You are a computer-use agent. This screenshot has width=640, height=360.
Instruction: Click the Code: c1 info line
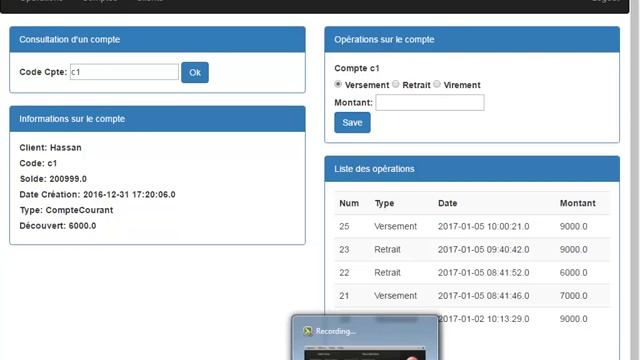click(x=38, y=163)
